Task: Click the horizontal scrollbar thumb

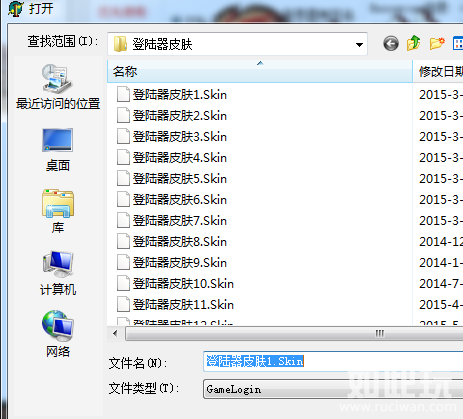Action: [293, 333]
